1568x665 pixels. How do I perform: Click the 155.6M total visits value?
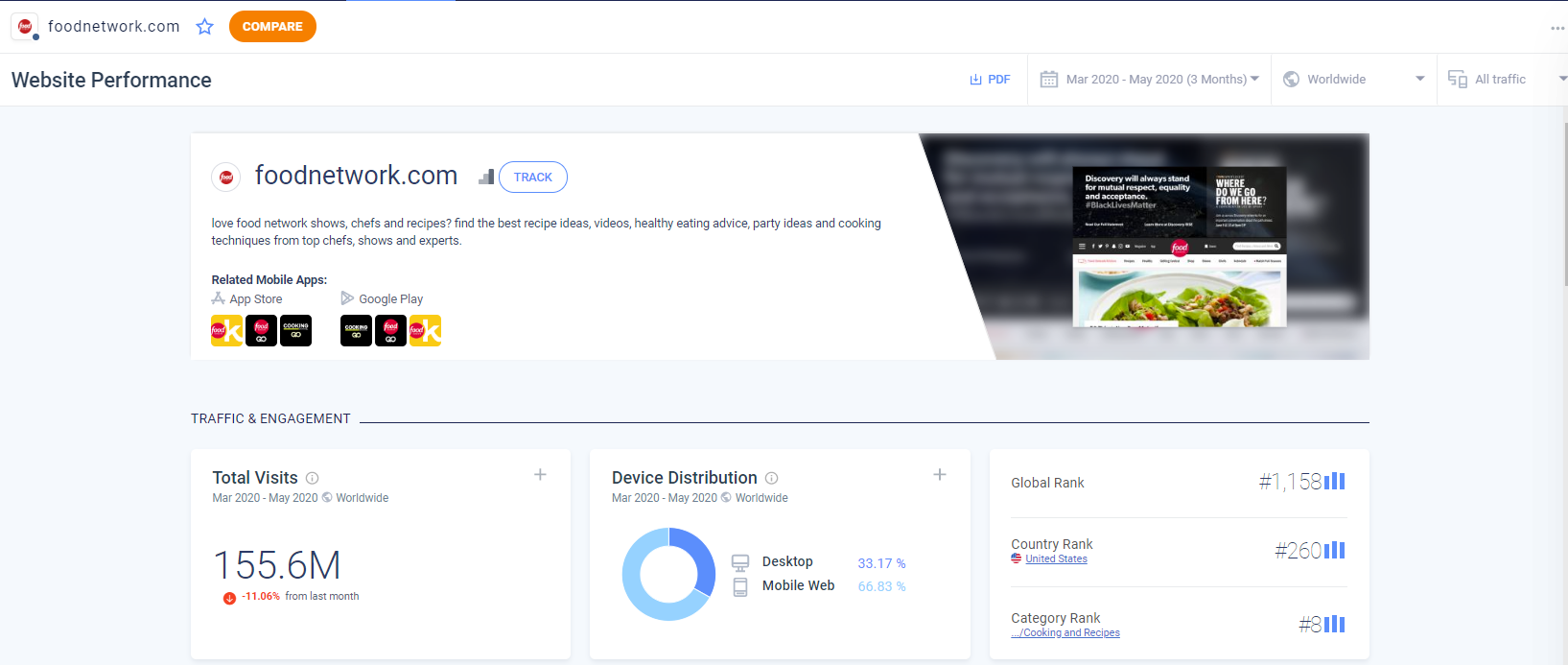(277, 565)
